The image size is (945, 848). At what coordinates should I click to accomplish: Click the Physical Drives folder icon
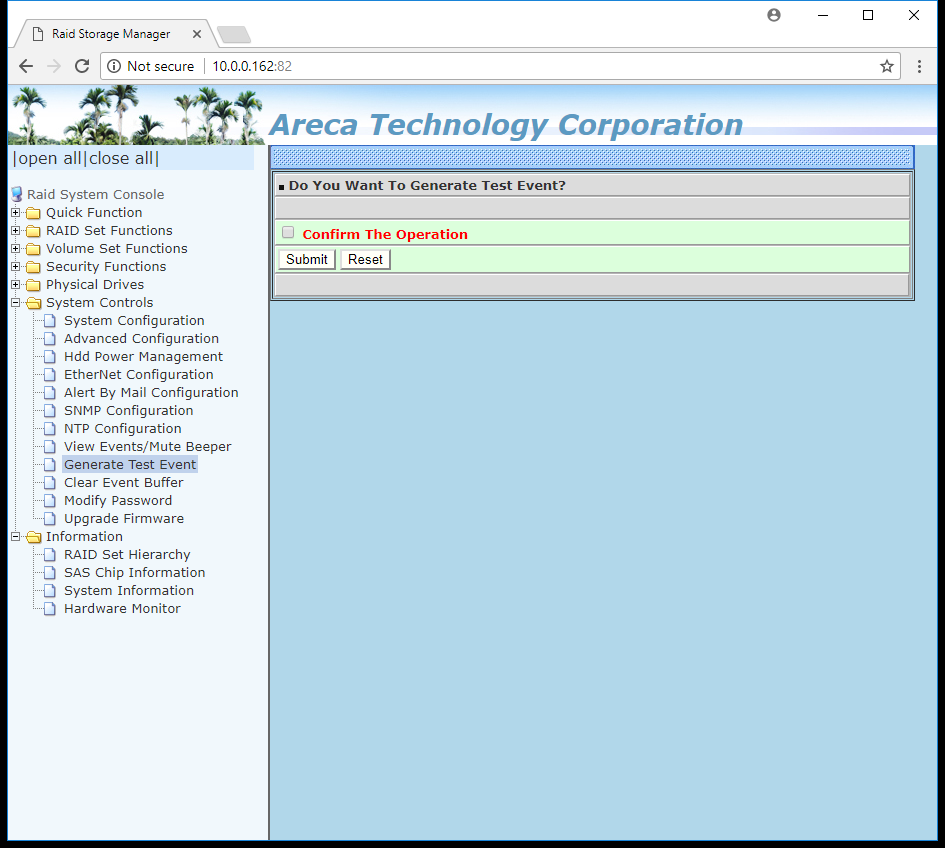[x=34, y=285]
